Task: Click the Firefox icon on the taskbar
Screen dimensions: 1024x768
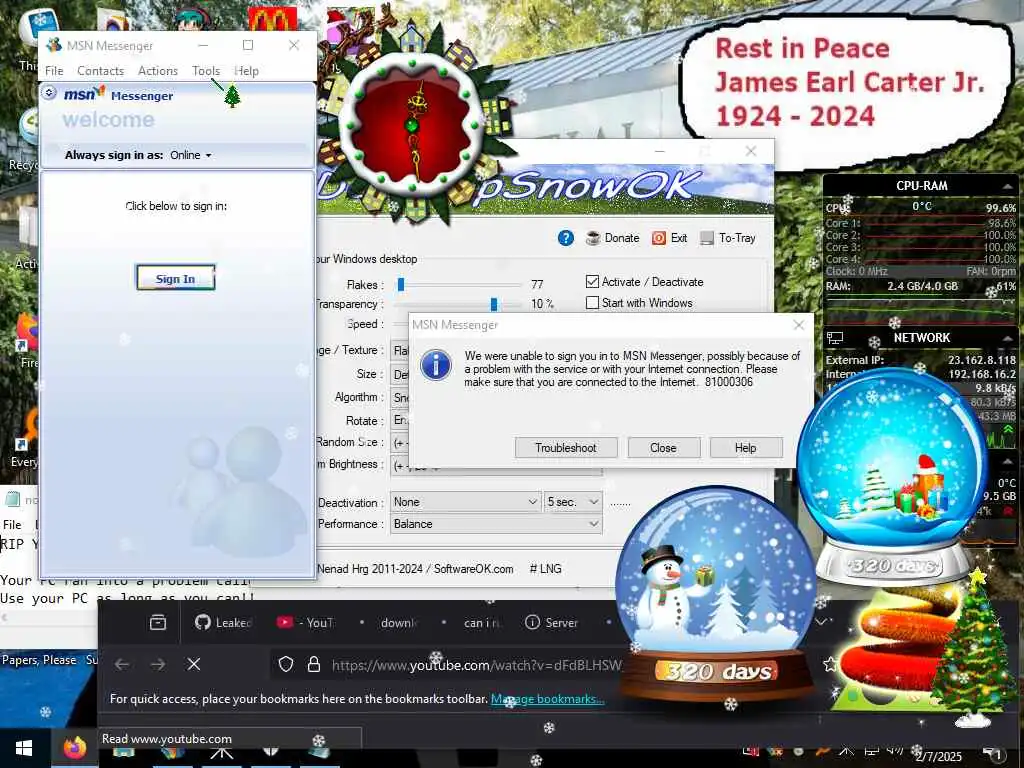Action: point(74,747)
